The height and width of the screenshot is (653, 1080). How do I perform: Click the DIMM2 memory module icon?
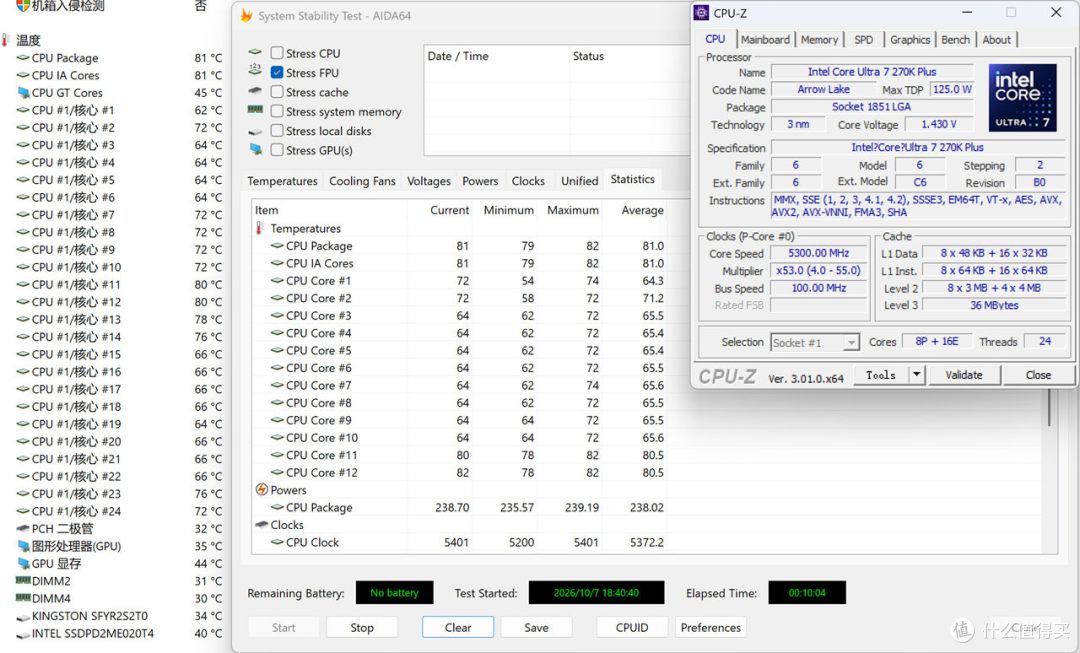23,581
